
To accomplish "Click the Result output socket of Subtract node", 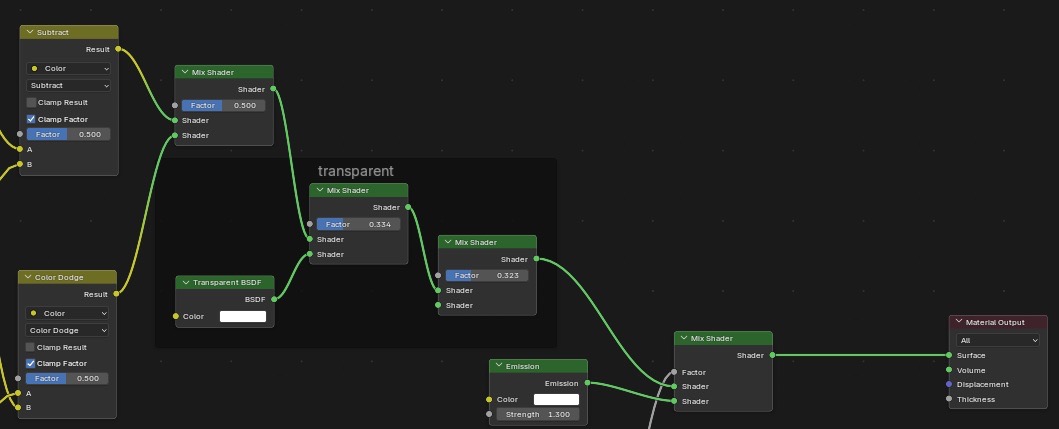I will pyautogui.click(x=118, y=49).
